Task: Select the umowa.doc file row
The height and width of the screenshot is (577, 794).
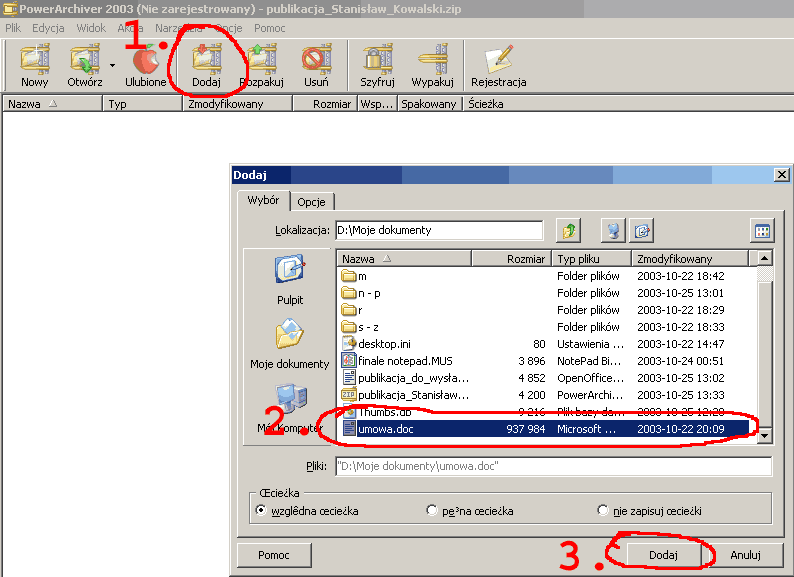Action: (543, 429)
